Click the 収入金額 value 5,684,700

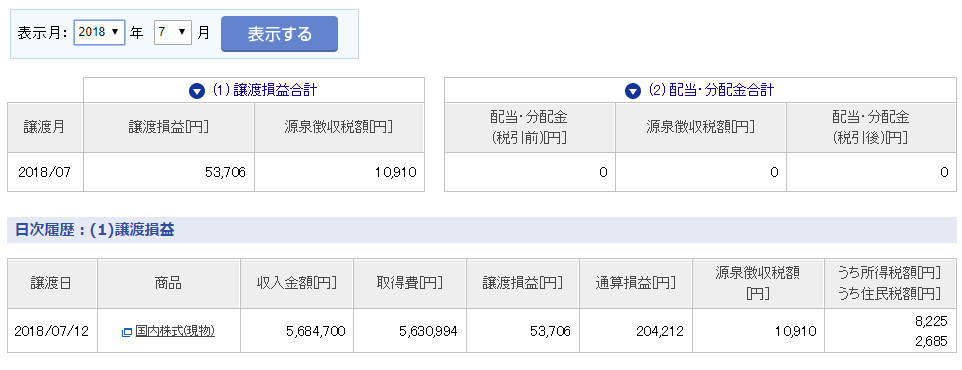tap(315, 331)
